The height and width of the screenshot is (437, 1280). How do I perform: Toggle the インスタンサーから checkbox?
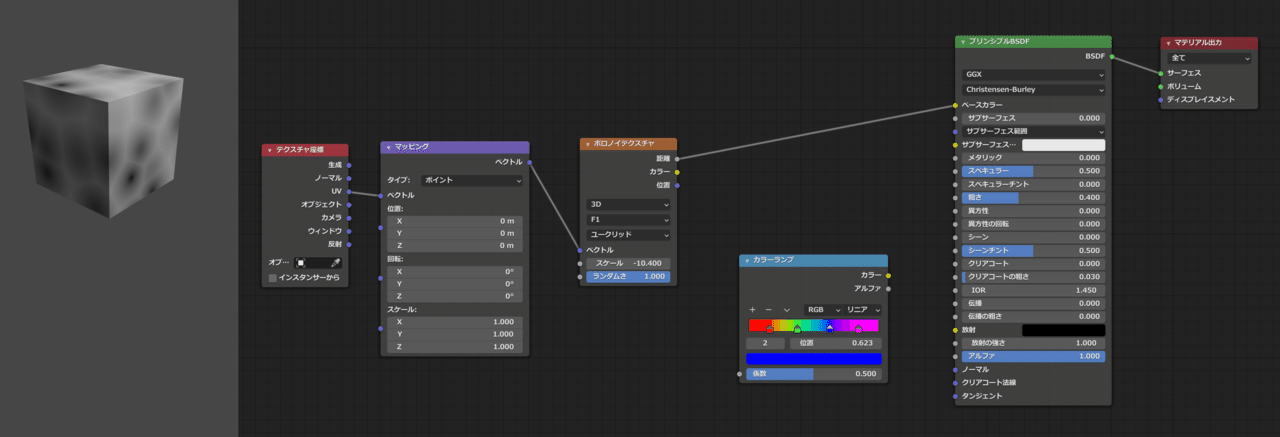click(x=272, y=277)
